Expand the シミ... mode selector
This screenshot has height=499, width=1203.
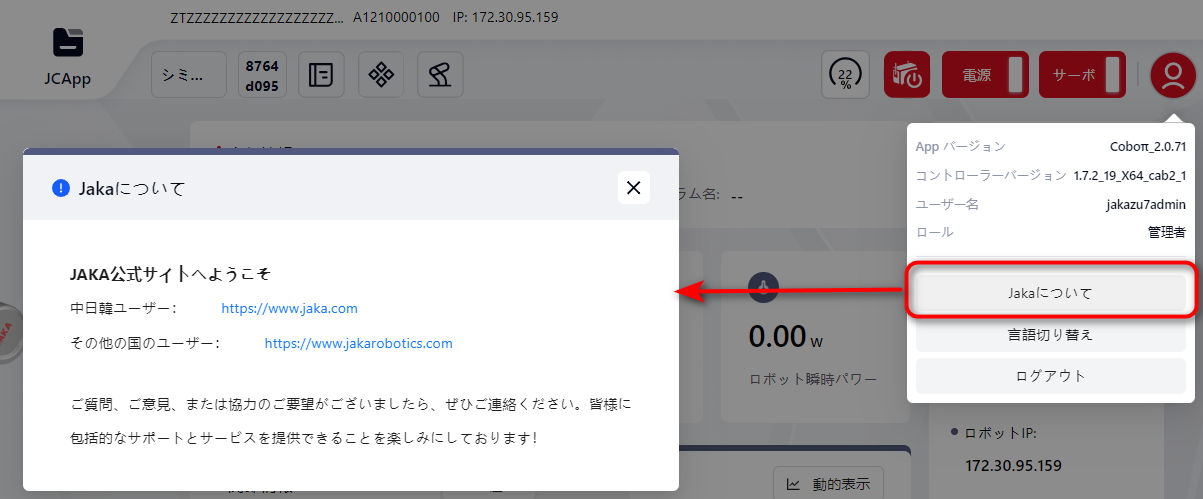pyautogui.click(x=188, y=75)
